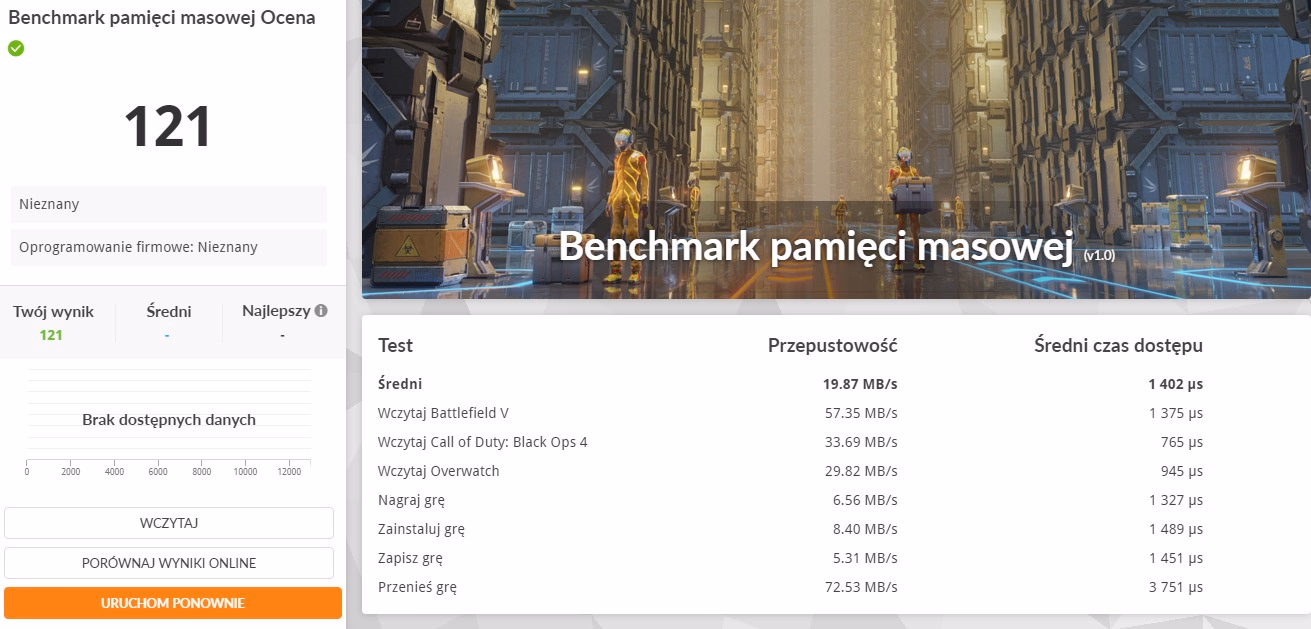Open PORÓWNAJ WYNIKI ONLINE
The width and height of the screenshot is (1311, 629).
click(169, 563)
